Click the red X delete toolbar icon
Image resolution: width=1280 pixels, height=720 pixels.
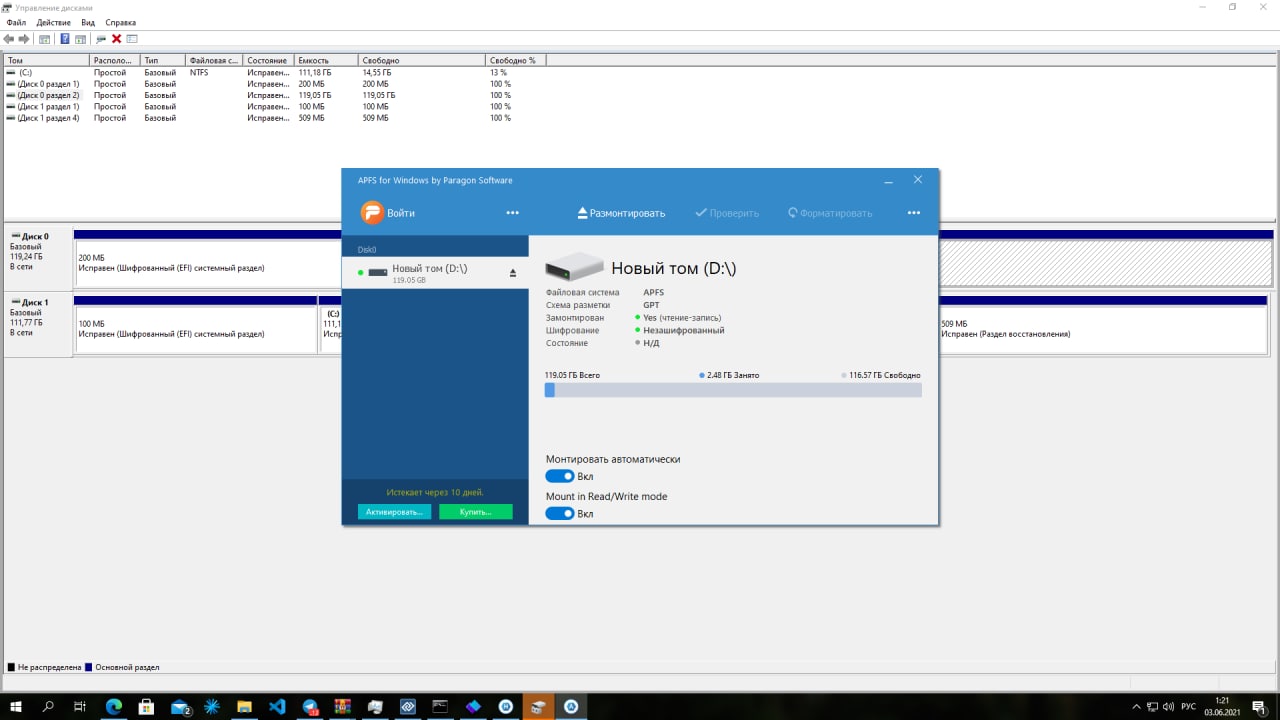pos(116,39)
